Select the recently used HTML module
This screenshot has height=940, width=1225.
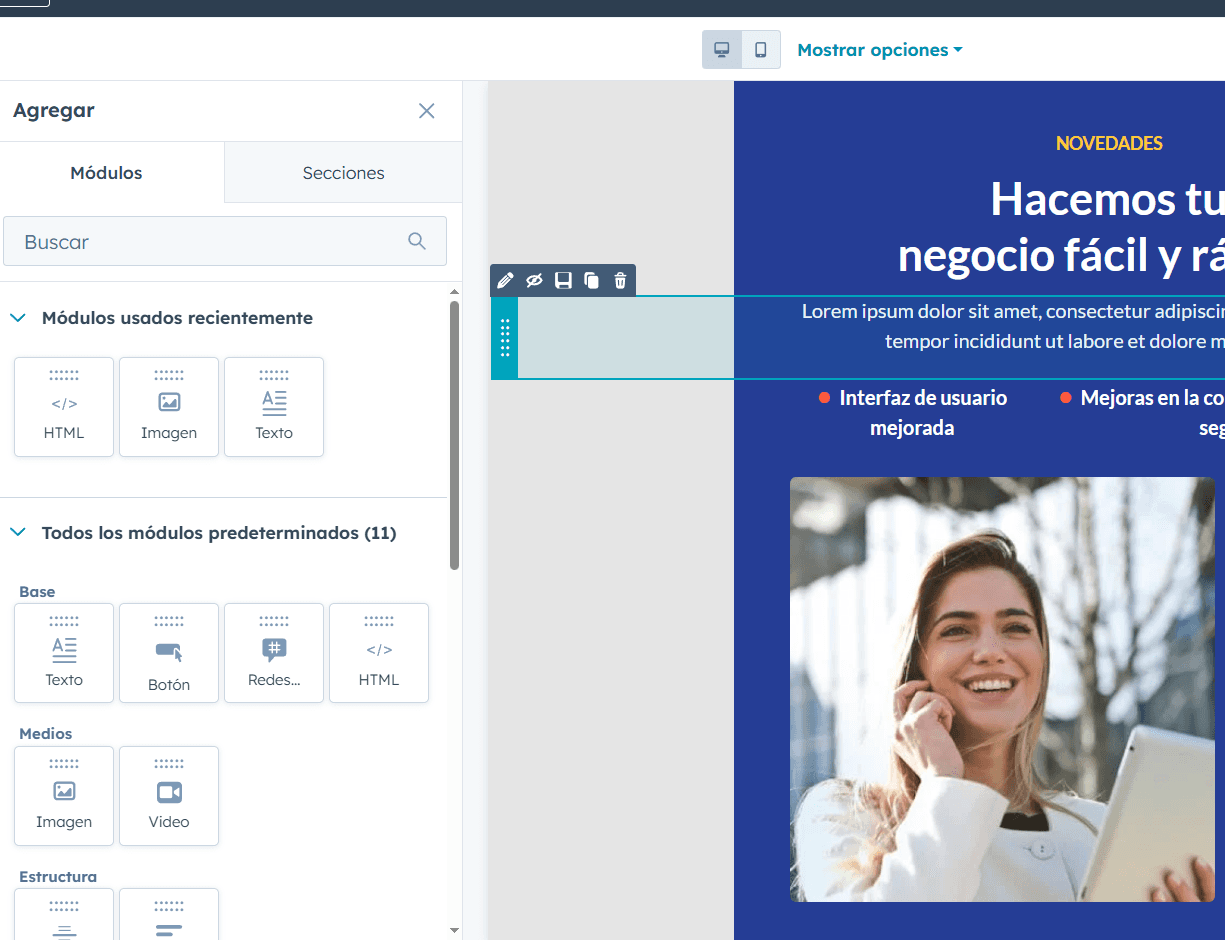pyautogui.click(x=64, y=407)
